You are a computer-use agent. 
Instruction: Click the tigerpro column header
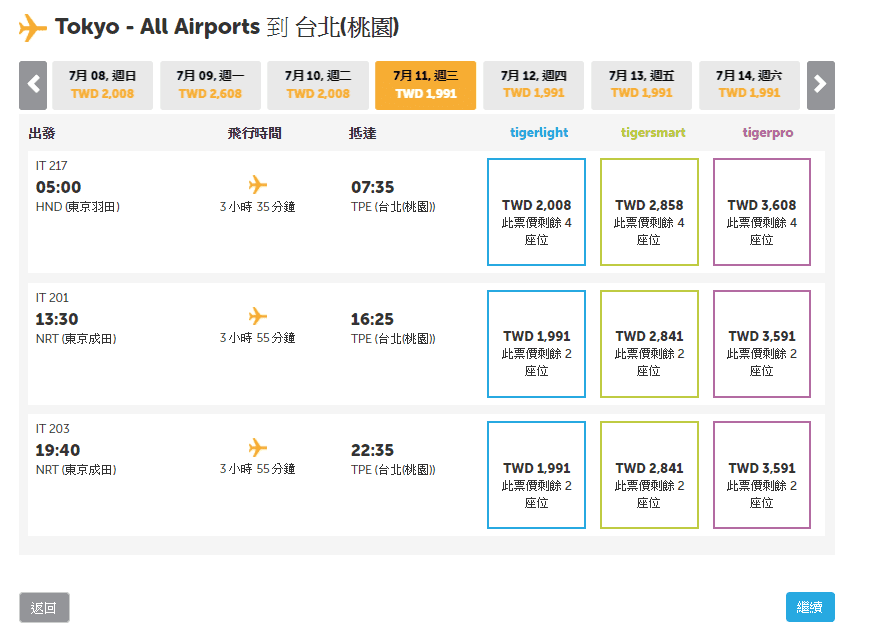[768, 132]
